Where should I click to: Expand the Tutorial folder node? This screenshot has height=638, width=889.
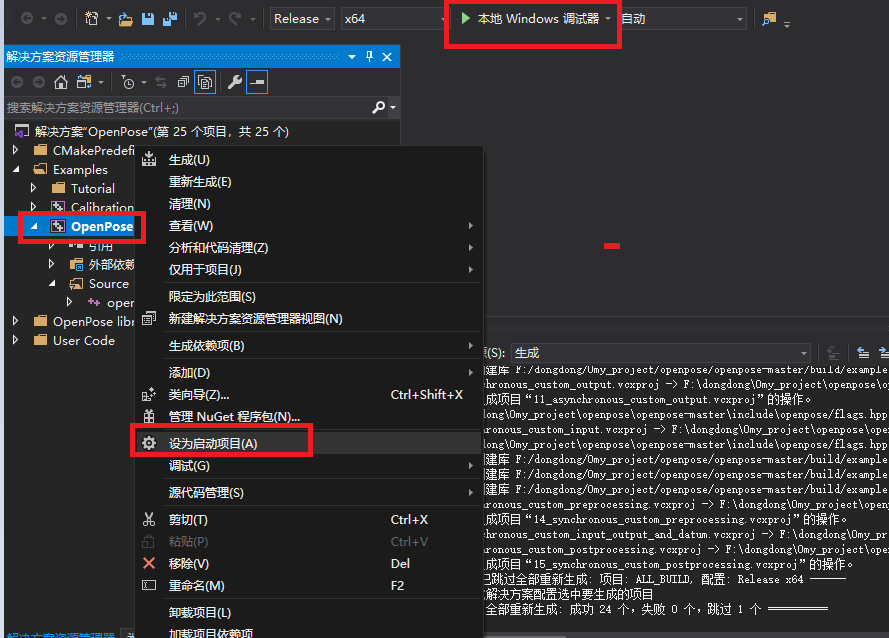pos(34,188)
